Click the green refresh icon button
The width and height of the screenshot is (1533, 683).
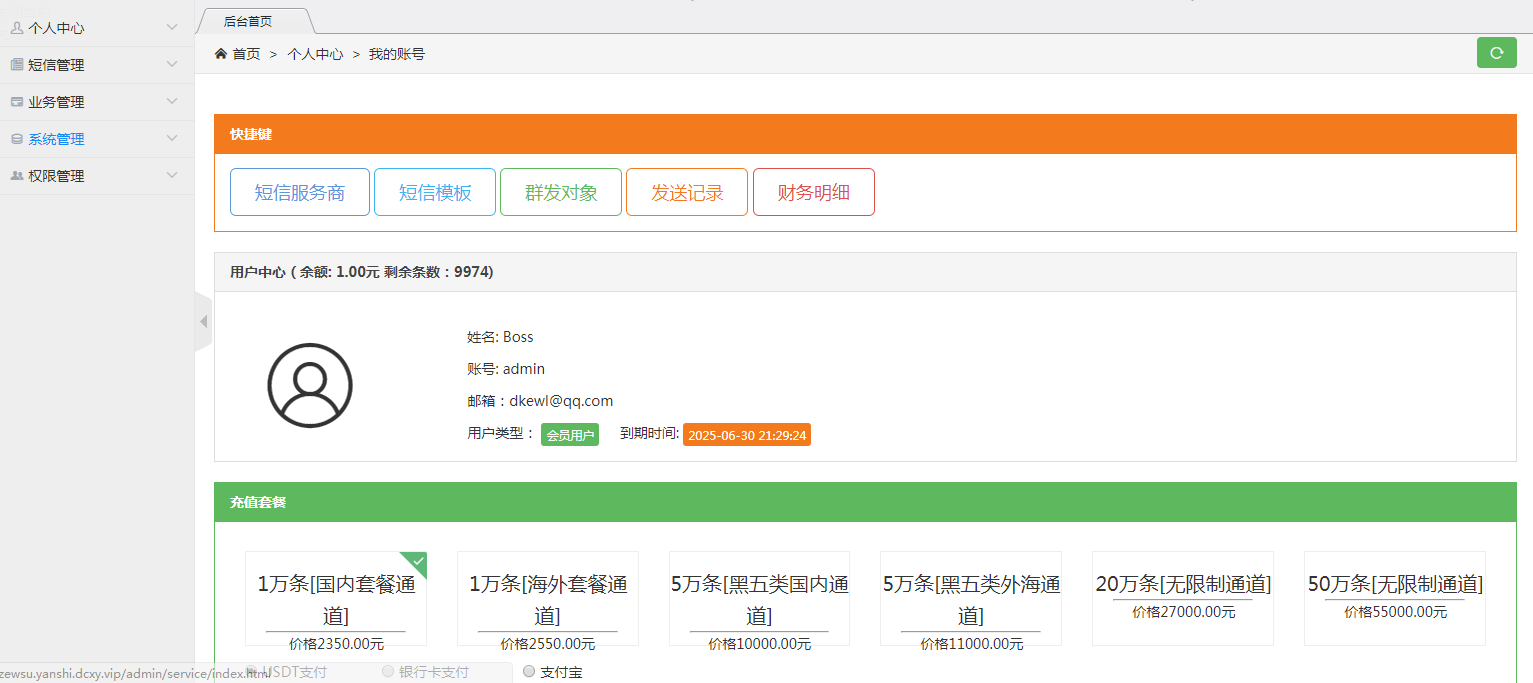tap(1496, 53)
